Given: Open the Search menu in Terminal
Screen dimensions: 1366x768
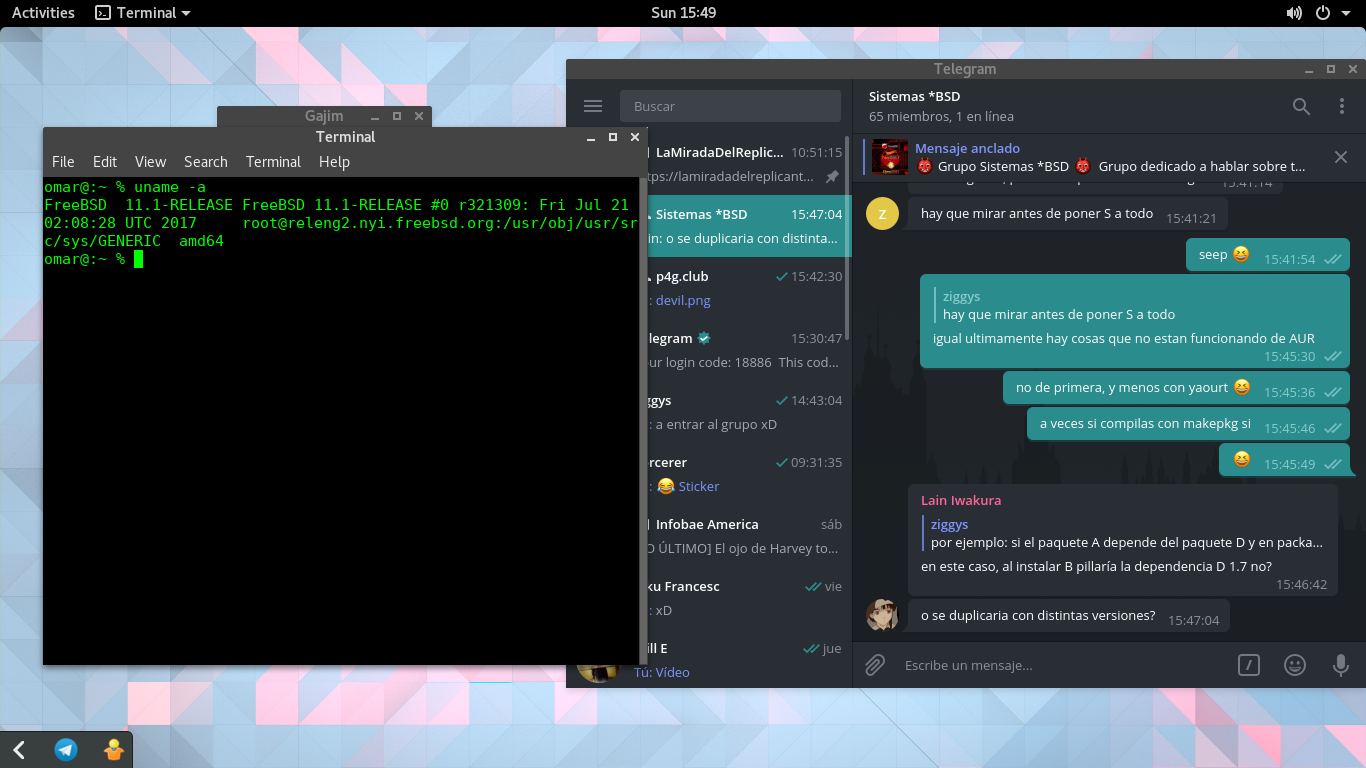Looking at the screenshot, I should coord(206,161).
